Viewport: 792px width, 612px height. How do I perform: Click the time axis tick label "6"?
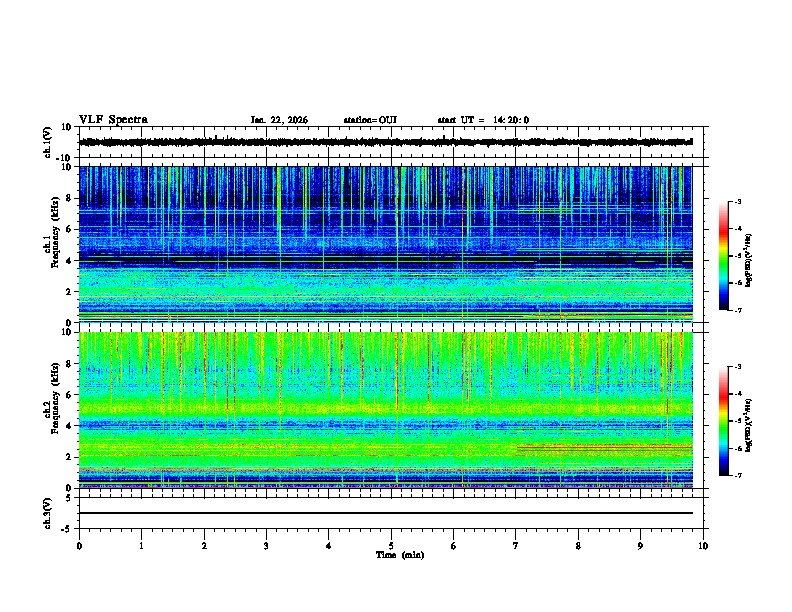coord(454,546)
